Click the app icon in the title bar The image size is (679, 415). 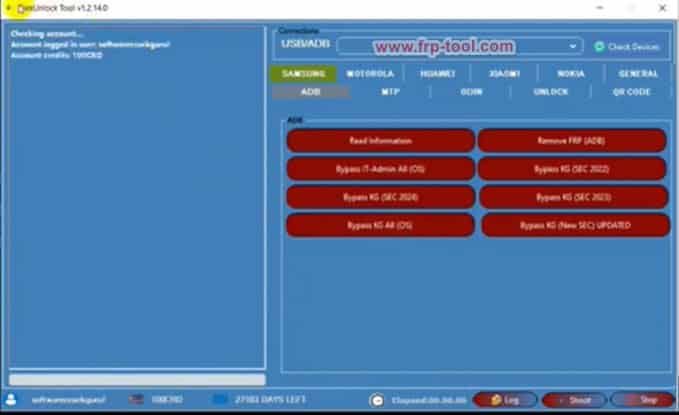click(8, 8)
